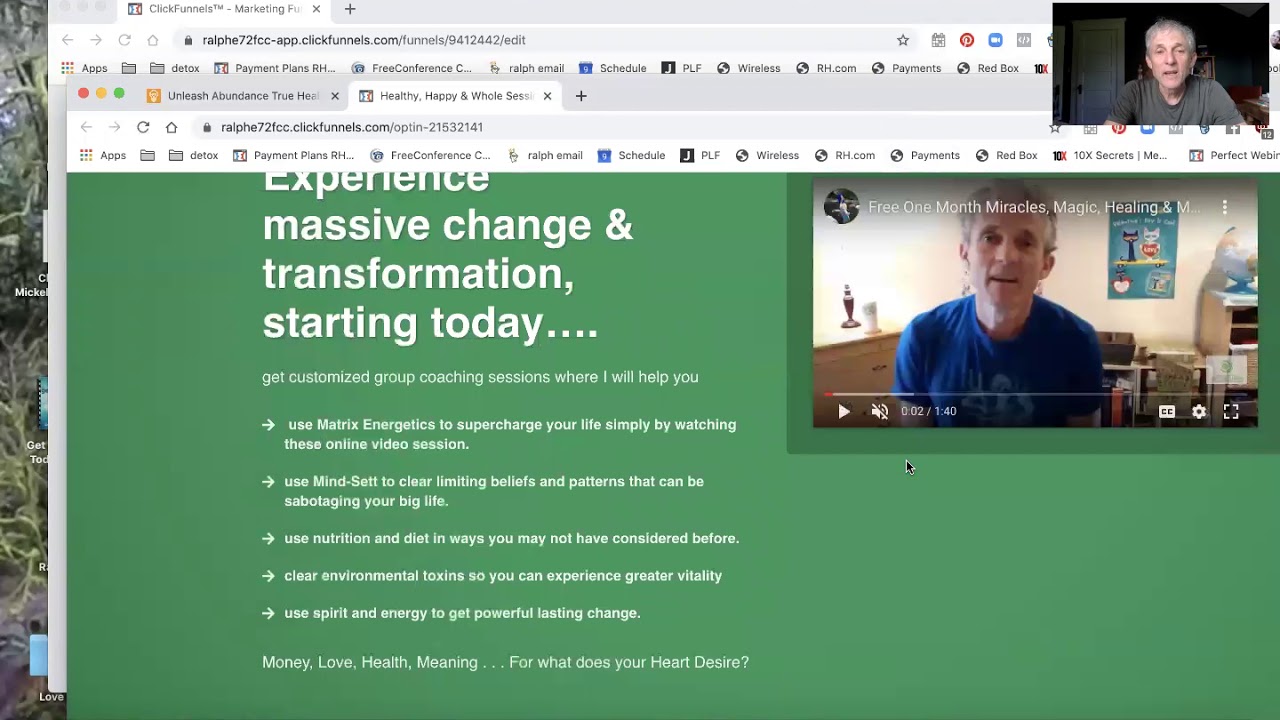Screen dimensions: 1280x720
Task: Open Wireless bookmark in back window
Action: click(748, 68)
